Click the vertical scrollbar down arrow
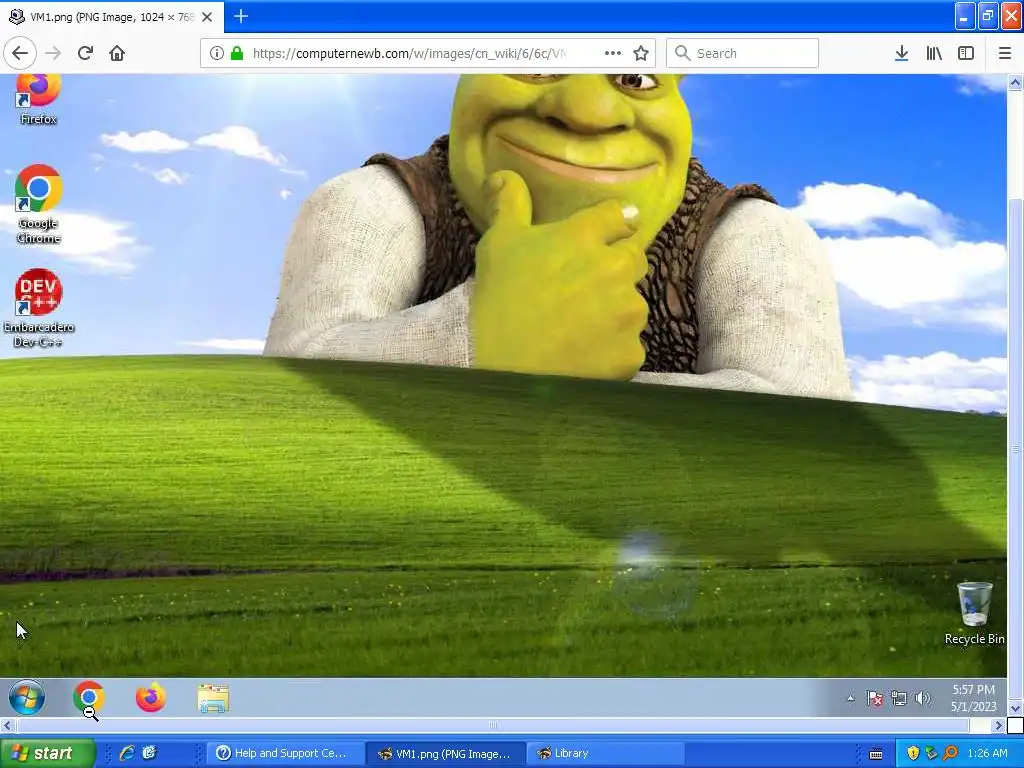 (x=1015, y=709)
